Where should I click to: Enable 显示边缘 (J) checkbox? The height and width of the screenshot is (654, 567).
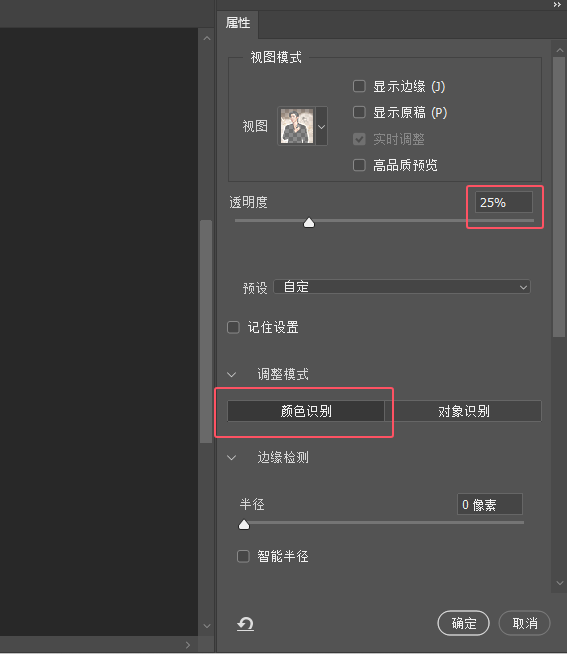pyautogui.click(x=359, y=86)
